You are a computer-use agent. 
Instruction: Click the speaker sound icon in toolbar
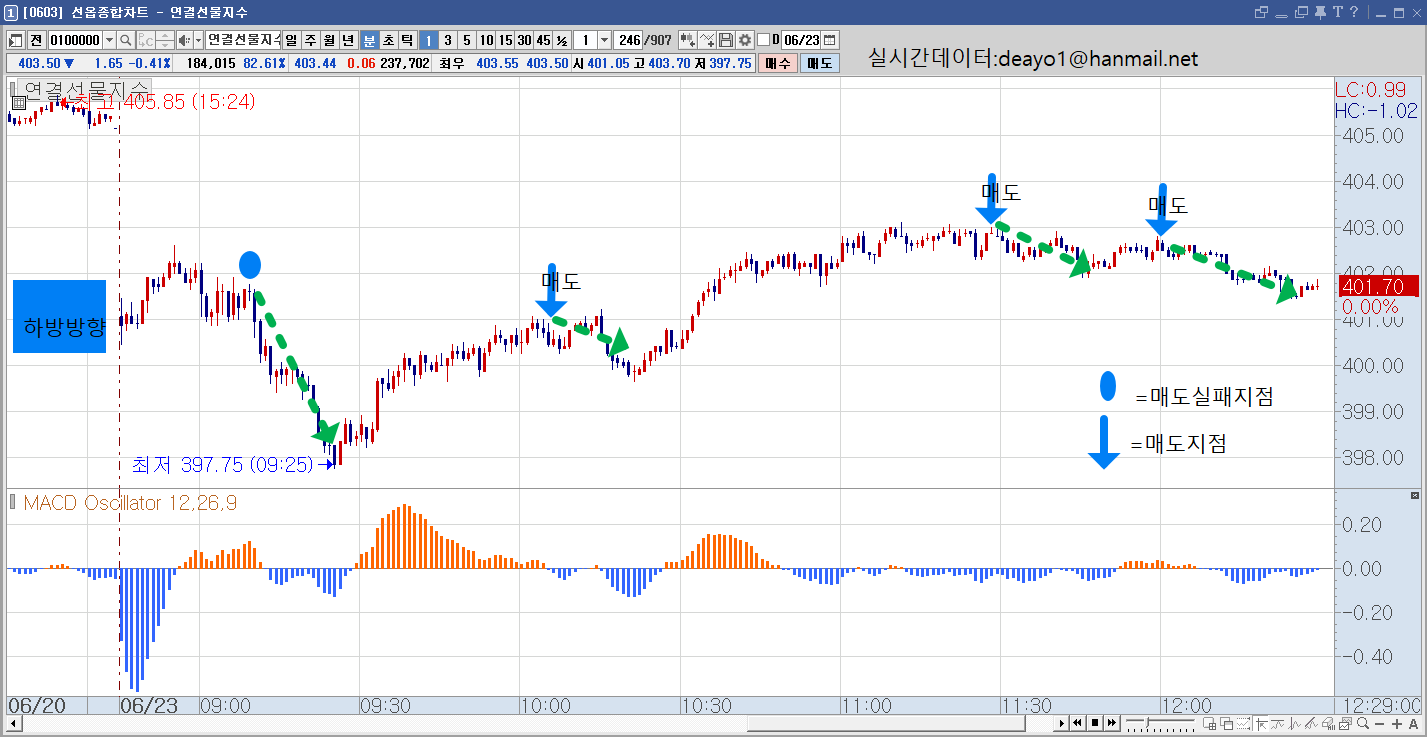point(184,40)
